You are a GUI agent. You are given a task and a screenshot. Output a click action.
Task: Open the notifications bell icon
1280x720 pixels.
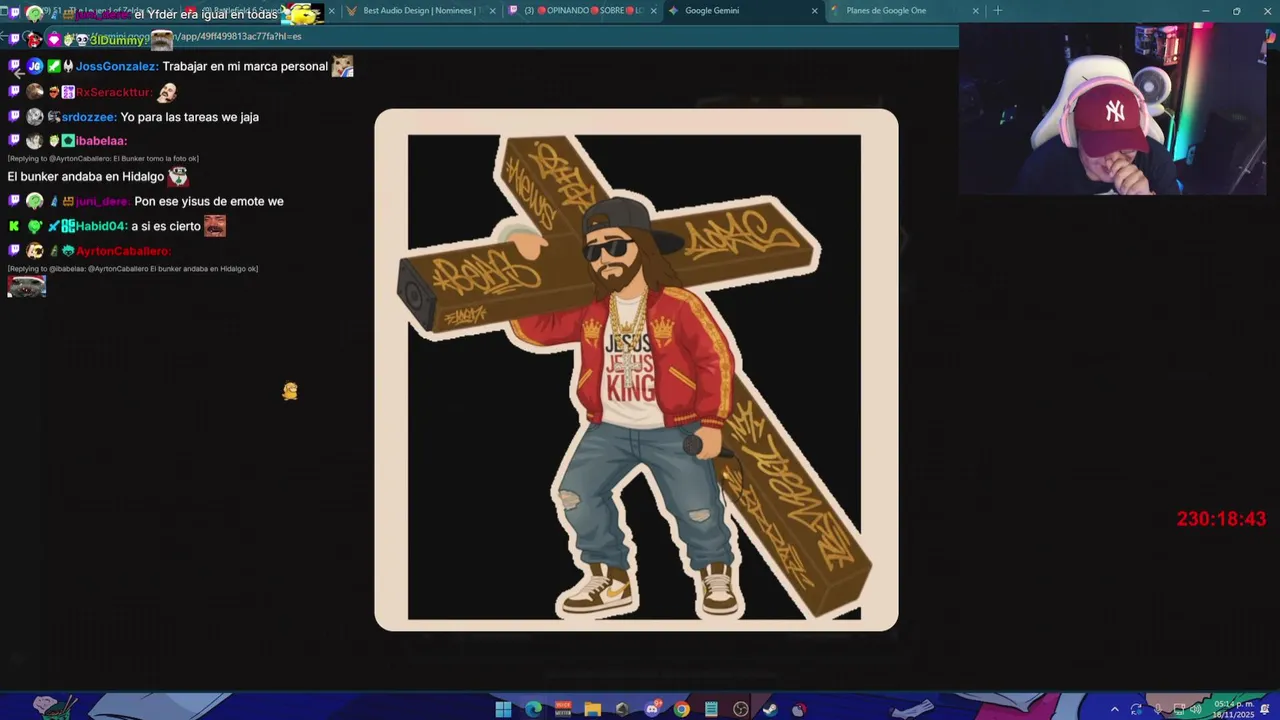tap(1265, 709)
